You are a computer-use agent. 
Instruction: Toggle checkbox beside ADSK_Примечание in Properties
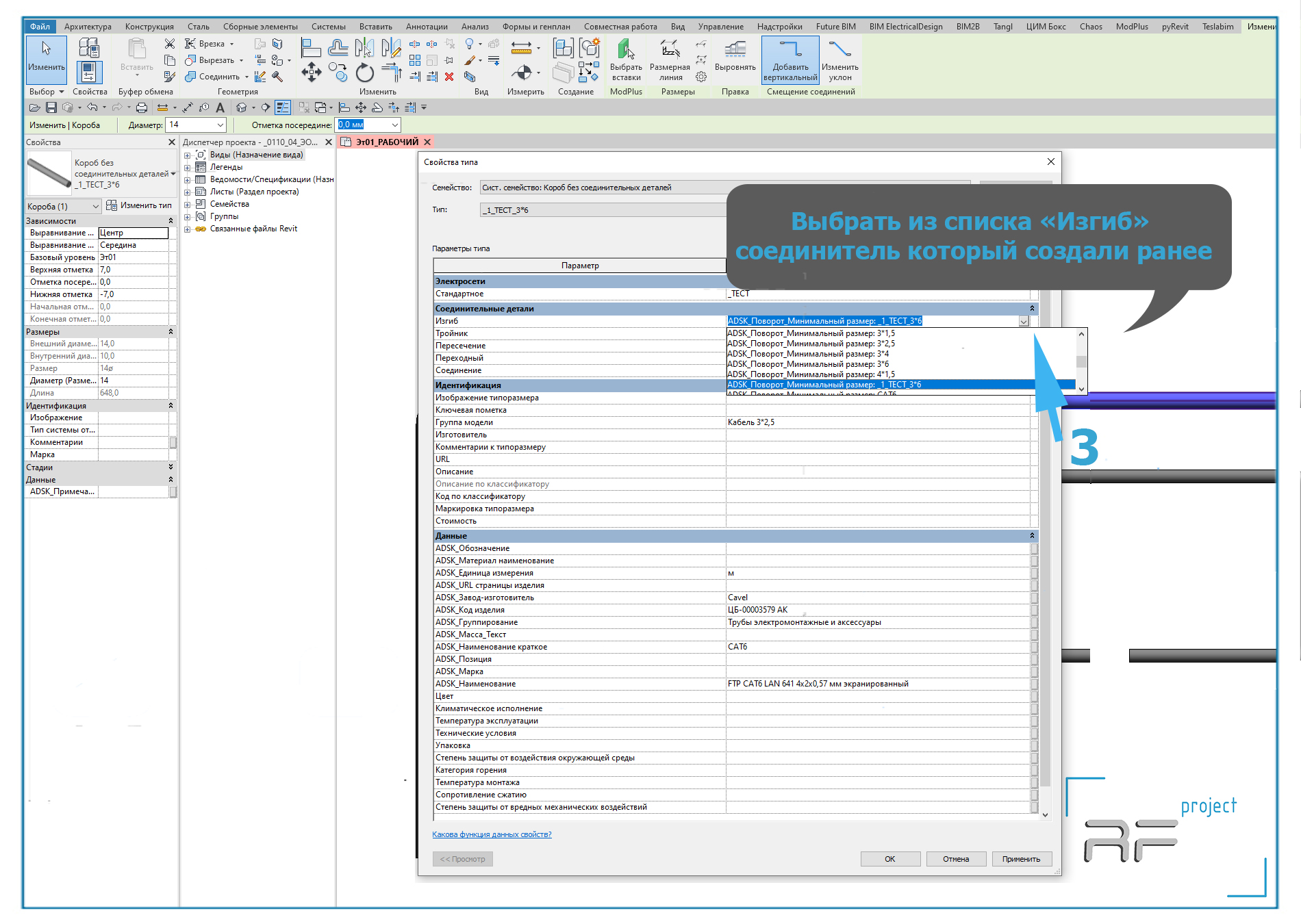(173, 491)
